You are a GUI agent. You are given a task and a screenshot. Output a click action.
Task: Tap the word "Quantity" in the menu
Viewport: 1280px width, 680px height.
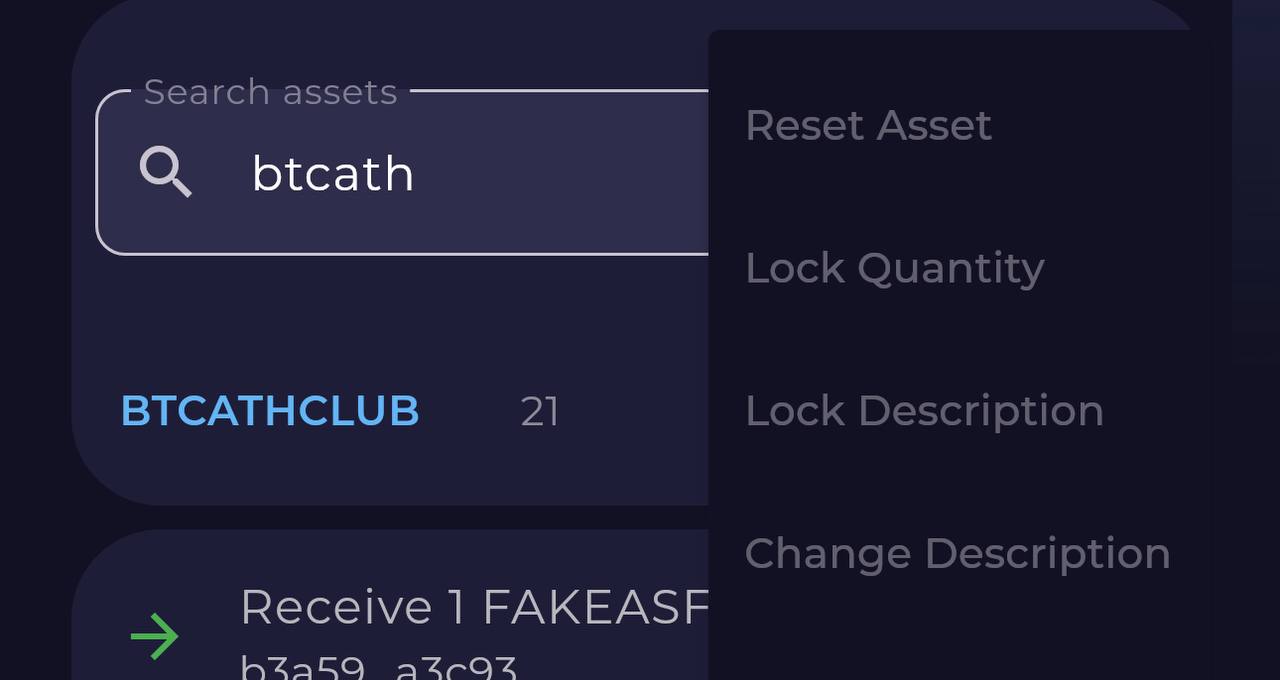950,268
